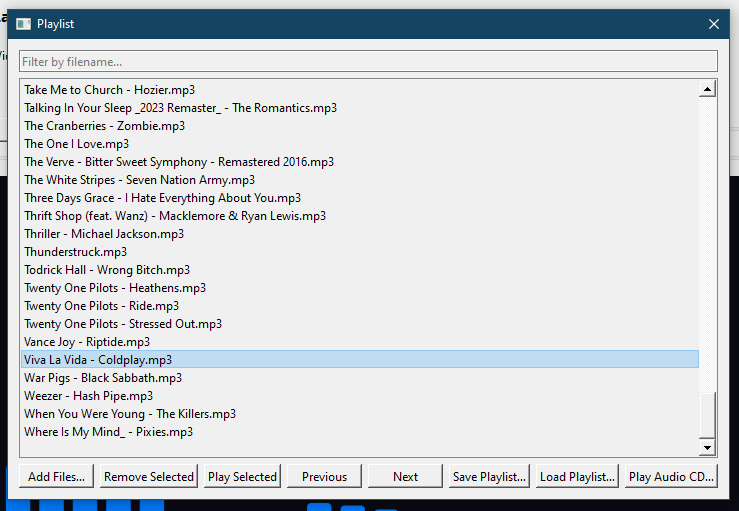The height and width of the screenshot is (511, 739).
Task: Select The Verve - Bitter Sweet Symphony track
Action: (x=360, y=162)
